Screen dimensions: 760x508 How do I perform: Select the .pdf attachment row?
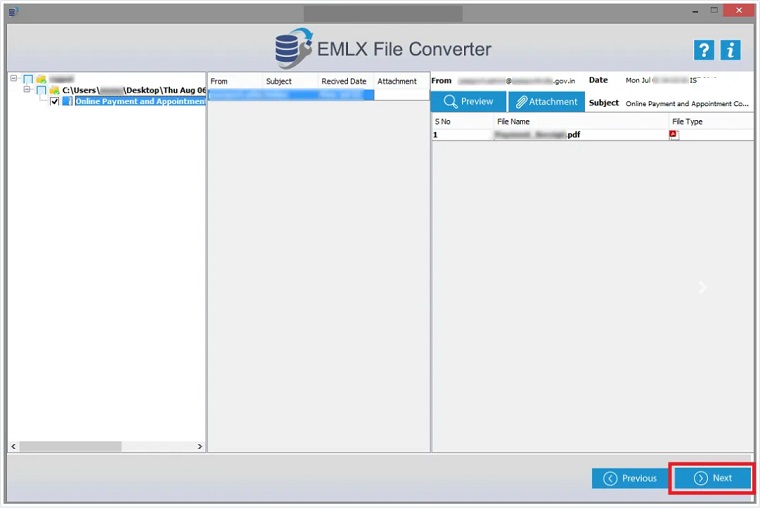coord(592,135)
